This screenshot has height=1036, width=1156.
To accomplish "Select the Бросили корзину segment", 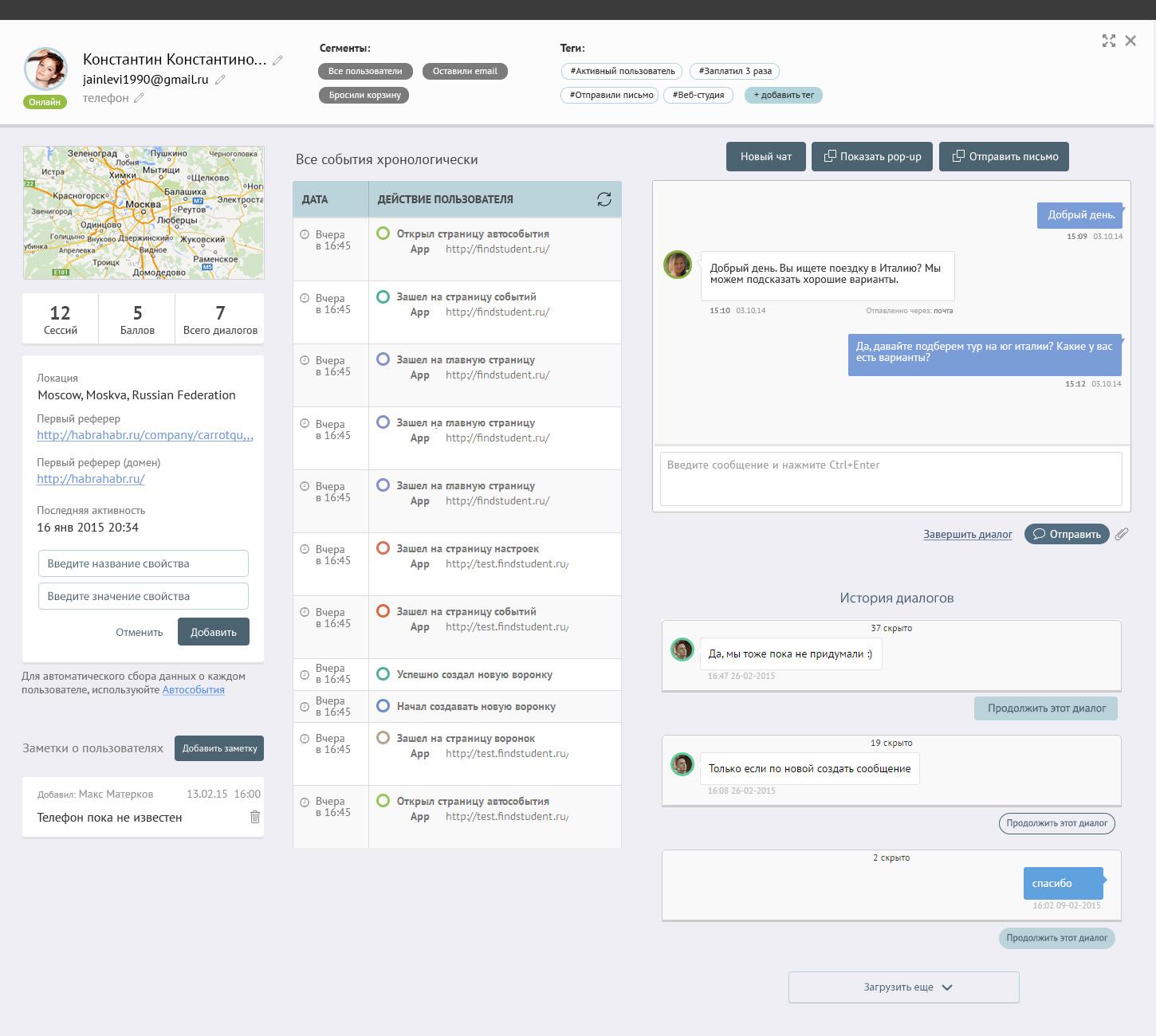I will pyautogui.click(x=364, y=95).
